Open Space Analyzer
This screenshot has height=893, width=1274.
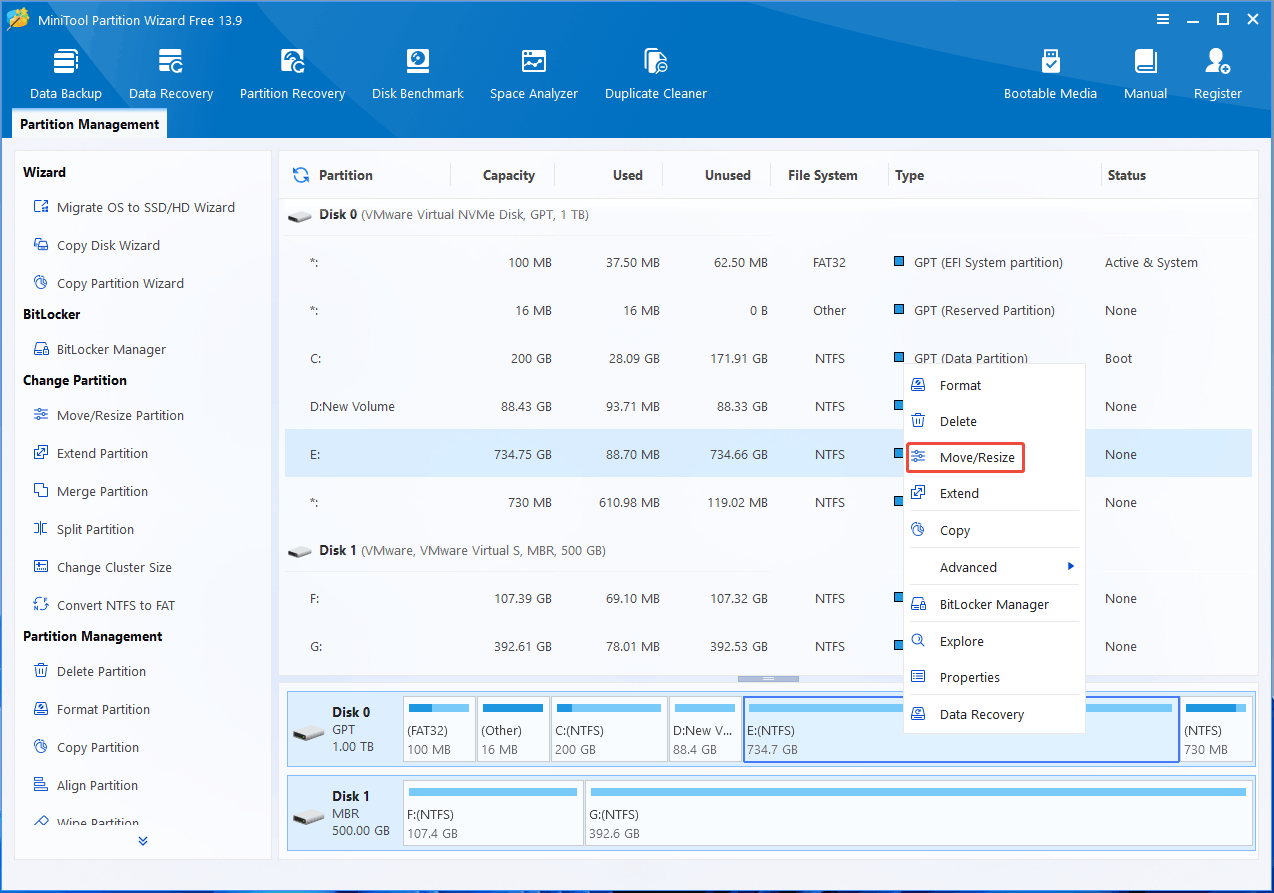tap(534, 74)
